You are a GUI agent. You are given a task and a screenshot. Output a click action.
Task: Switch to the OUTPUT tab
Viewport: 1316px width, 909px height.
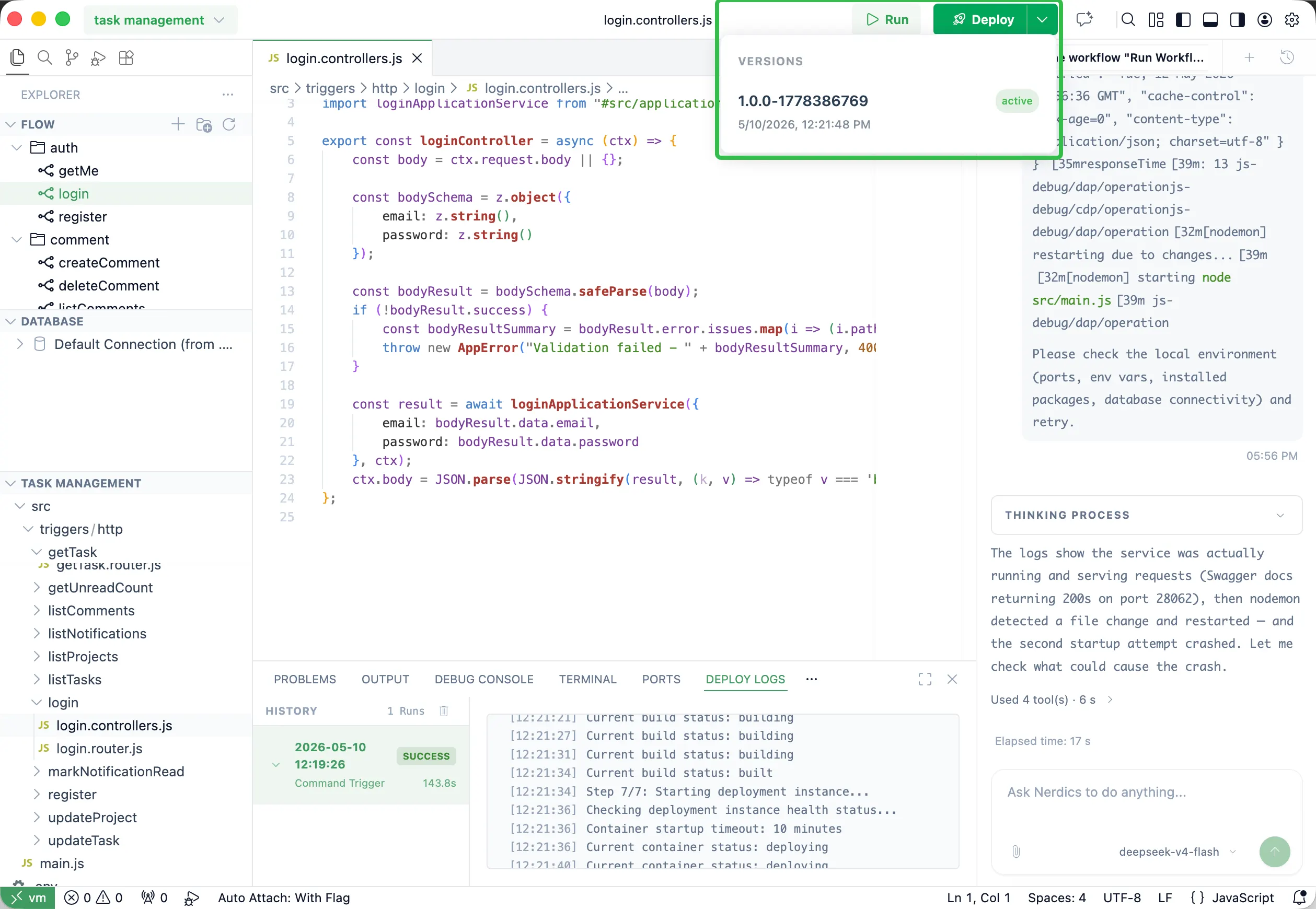385,679
